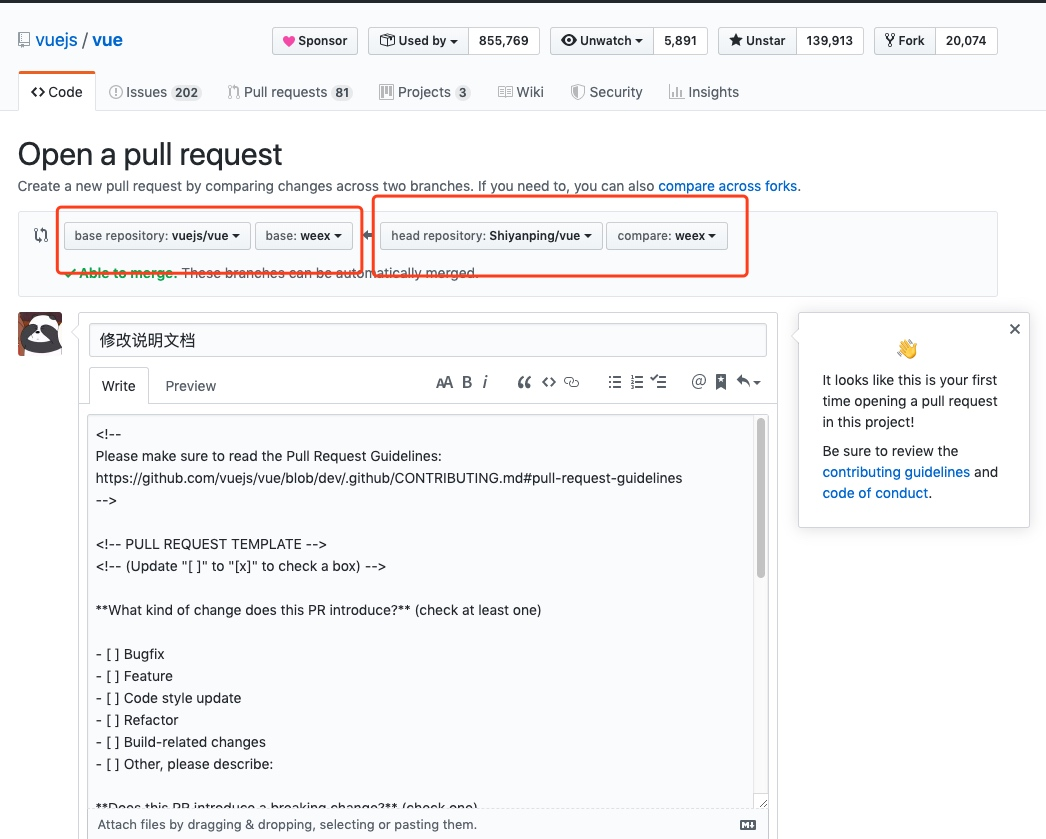Click the description text area scrollbar
The height and width of the screenshot is (839, 1046).
tap(760, 498)
